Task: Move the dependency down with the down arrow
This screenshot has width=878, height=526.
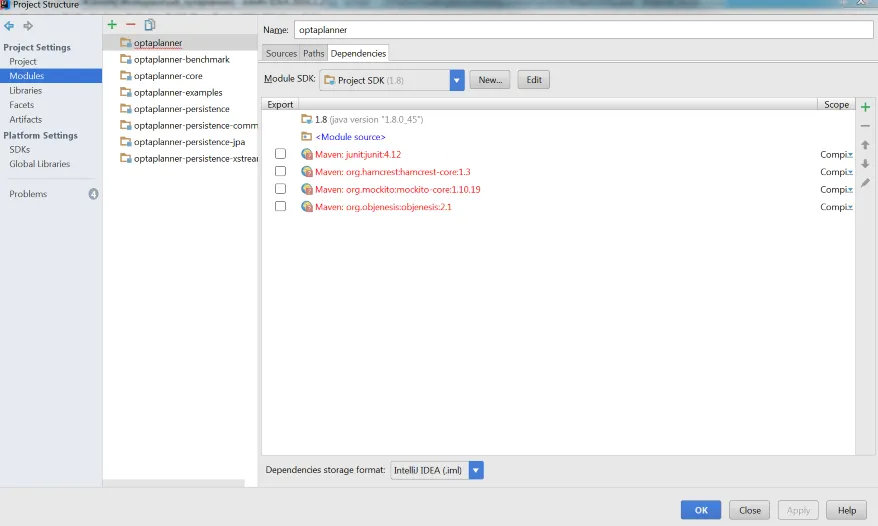Action: click(x=865, y=164)
